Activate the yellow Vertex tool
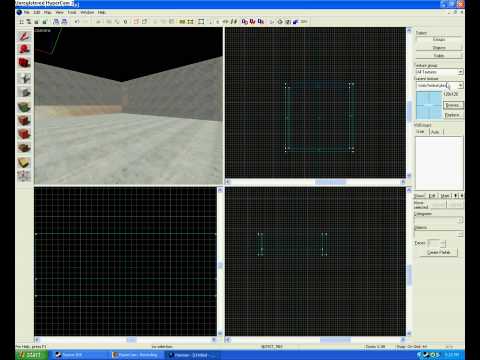480x360 pixels. point(24,163)
